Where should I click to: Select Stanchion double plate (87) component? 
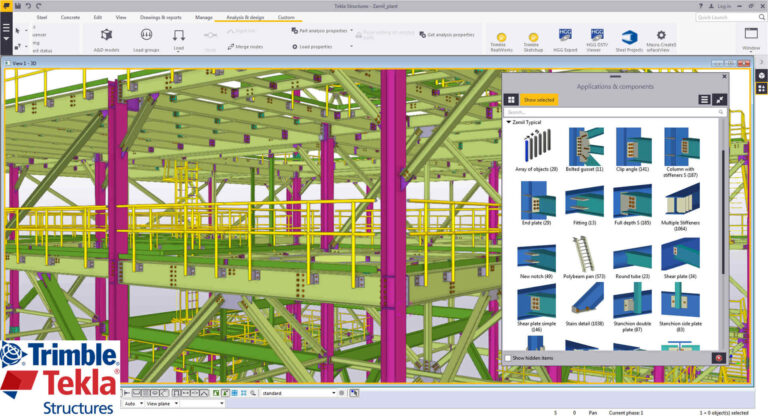632,309
